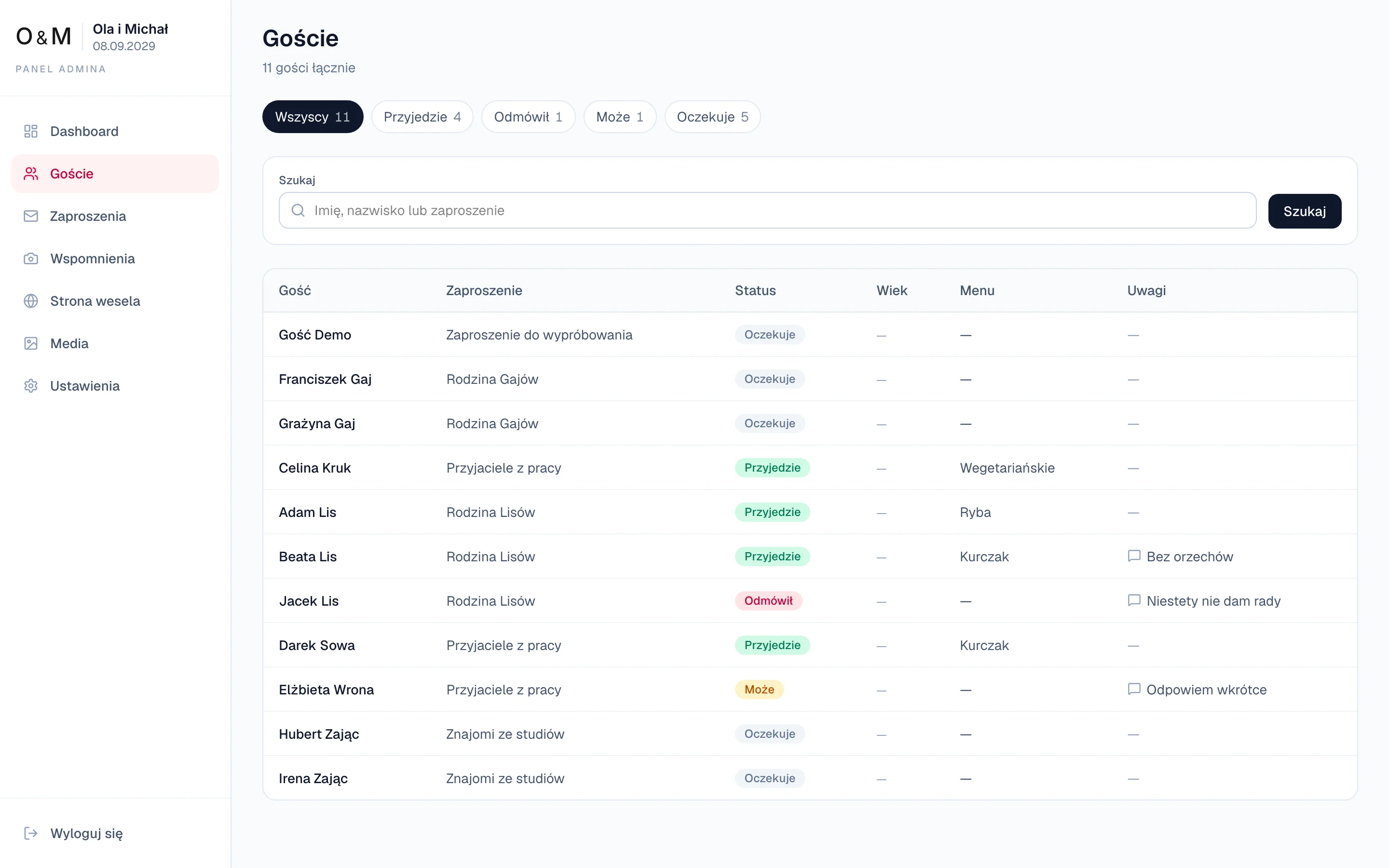Show Odmówił 1 guests

[528, 117]
